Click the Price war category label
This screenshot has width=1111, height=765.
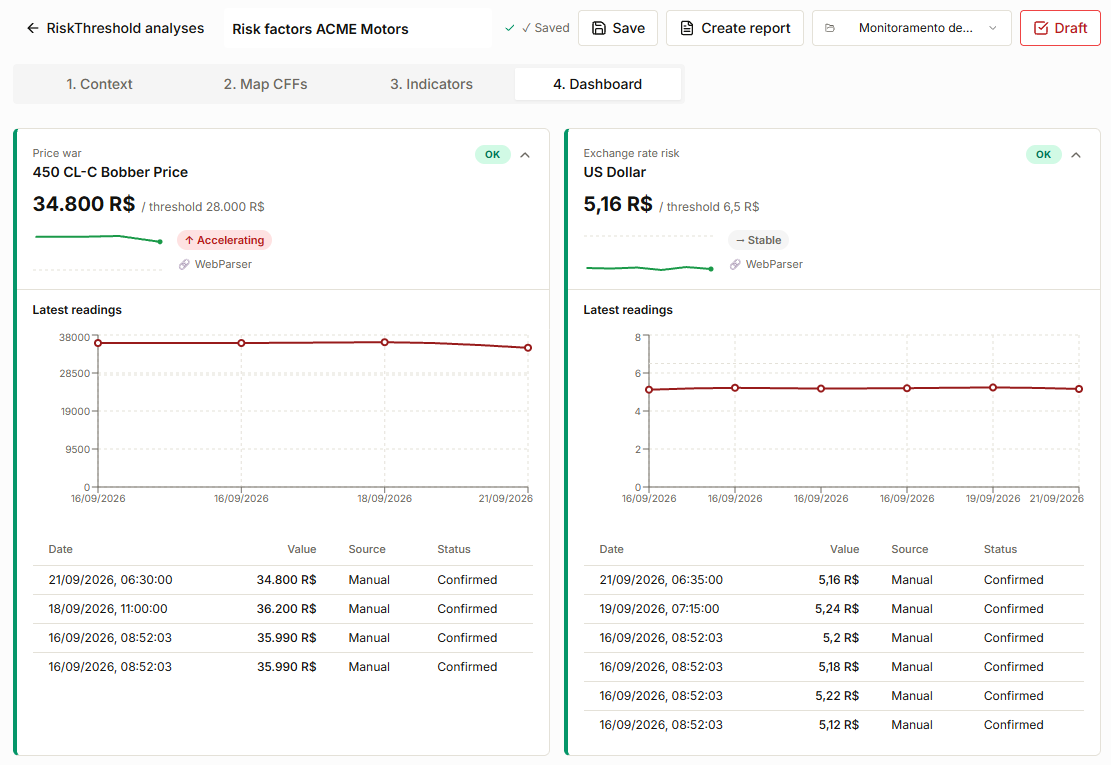tap(57, 153)
